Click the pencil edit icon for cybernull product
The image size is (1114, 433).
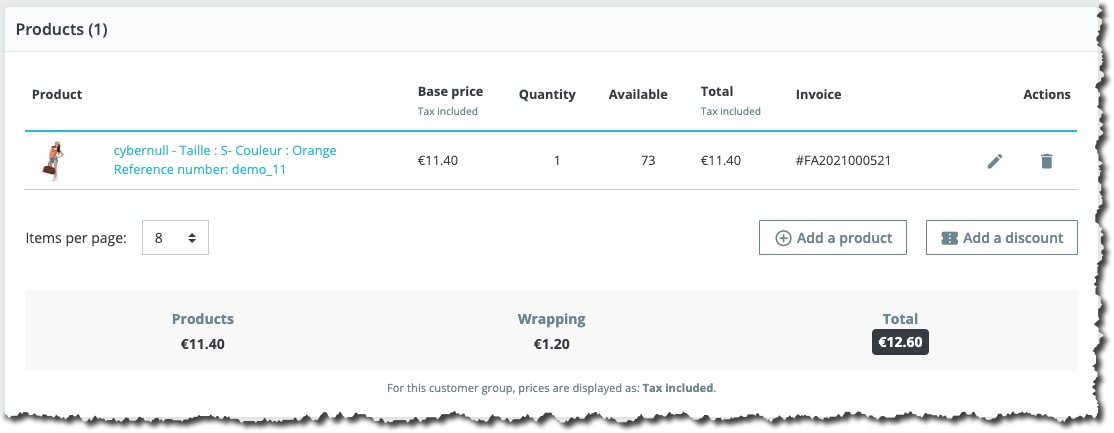click(995, 161)
